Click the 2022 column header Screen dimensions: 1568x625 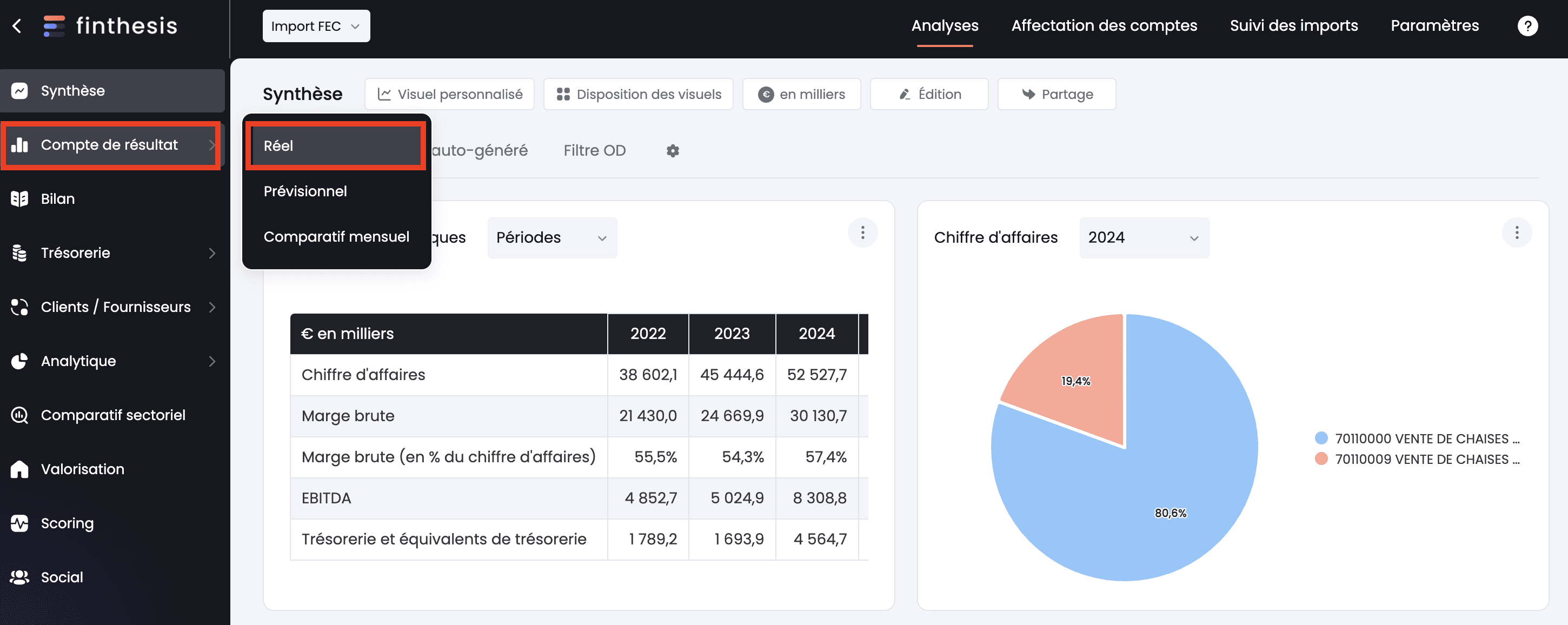(x=648, y=334)
